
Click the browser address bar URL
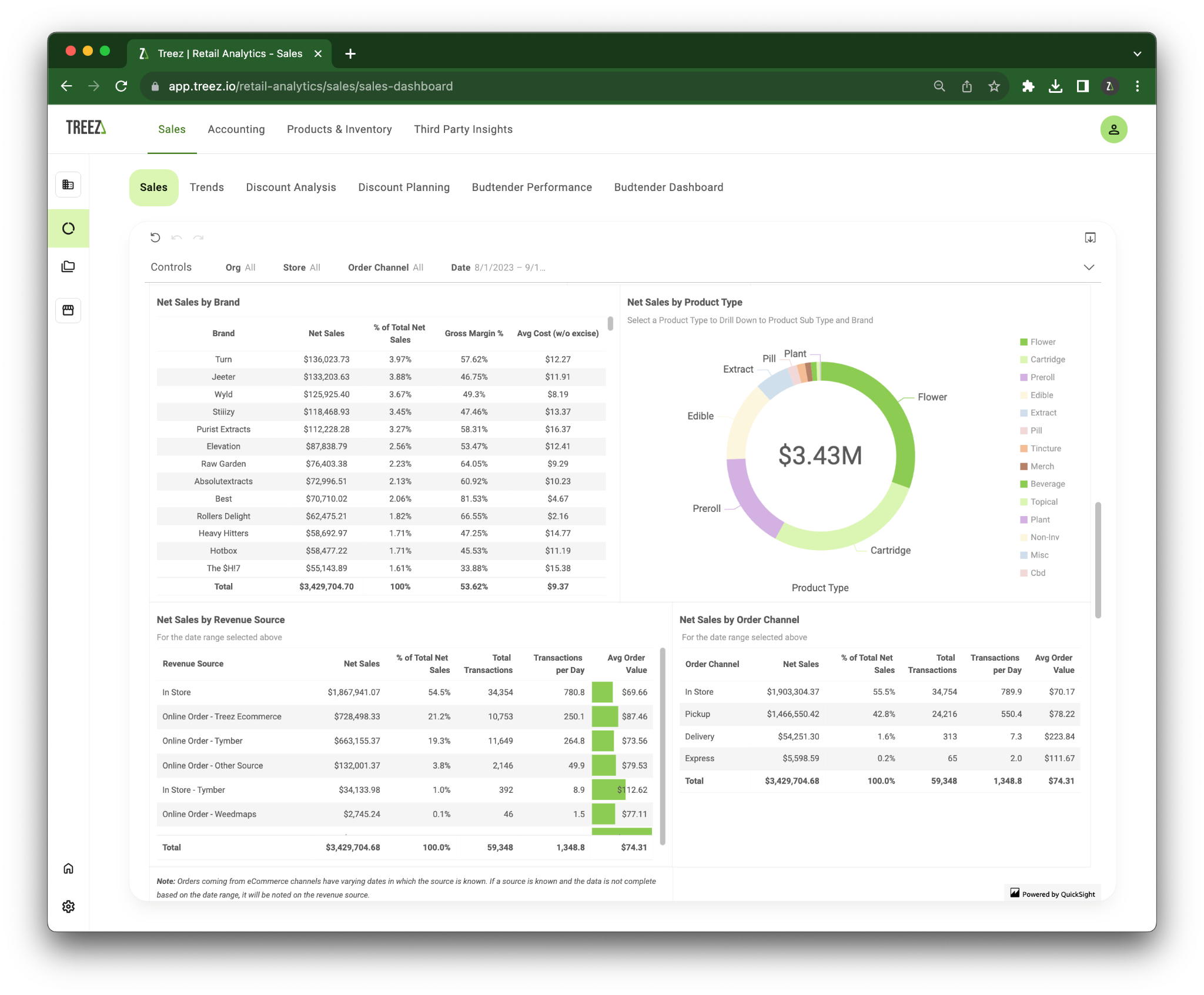310,86
